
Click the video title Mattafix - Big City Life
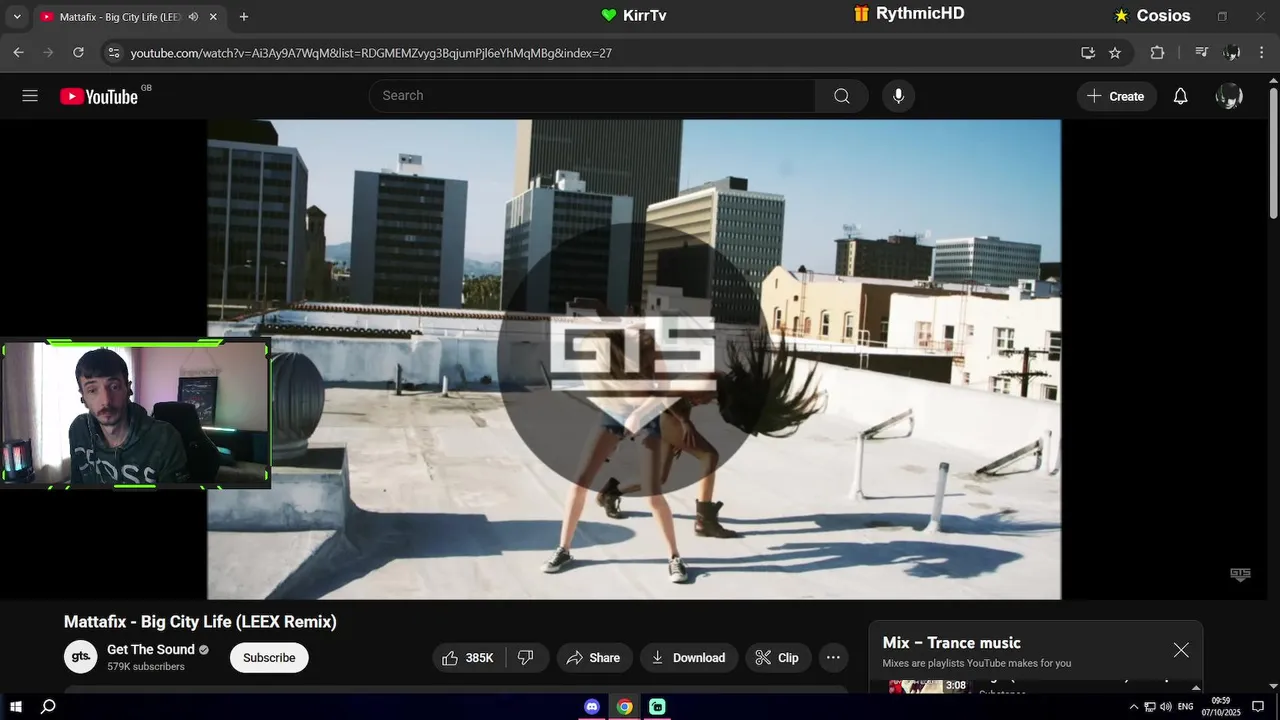[200, 622]
